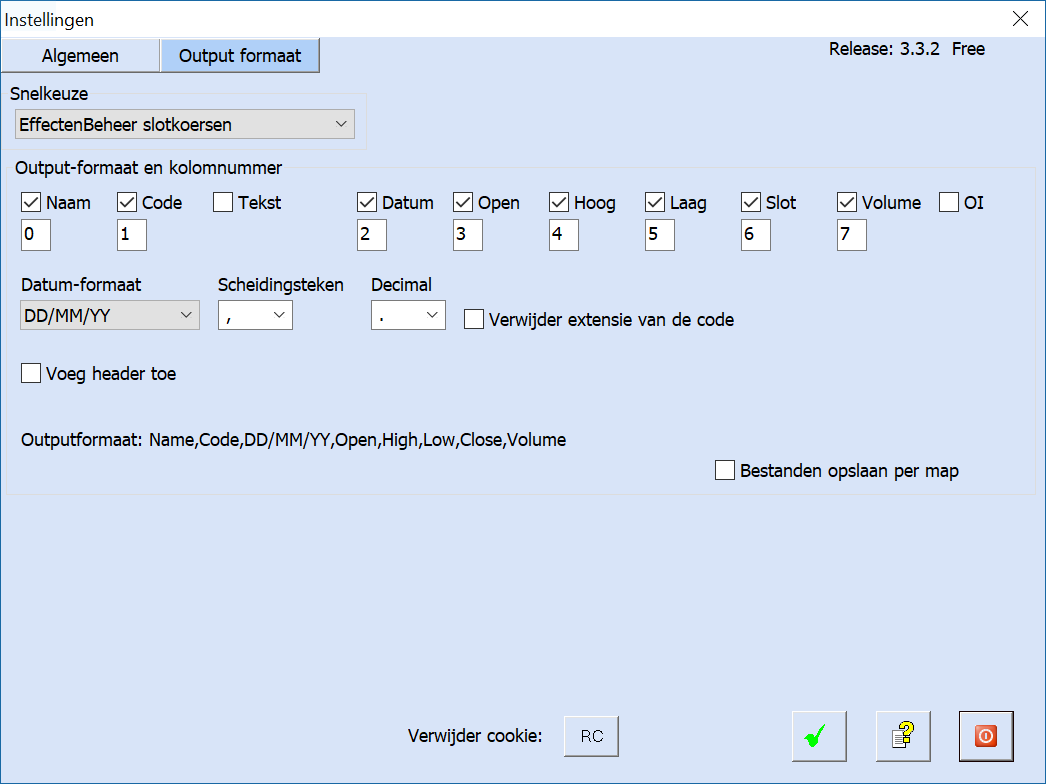Expand the Datum-formaat dropdown
The height and width of the screenshot is (784, 1046).
pos(110,316)
